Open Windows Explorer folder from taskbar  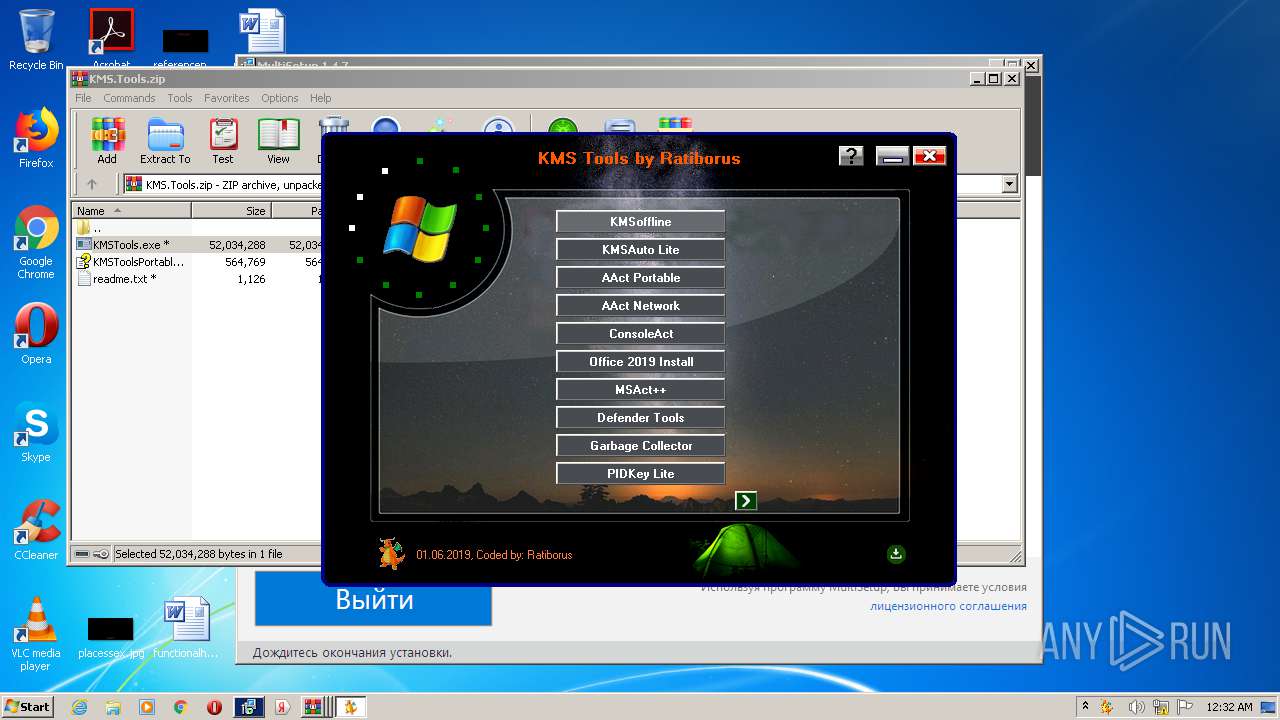coord(113,707)
